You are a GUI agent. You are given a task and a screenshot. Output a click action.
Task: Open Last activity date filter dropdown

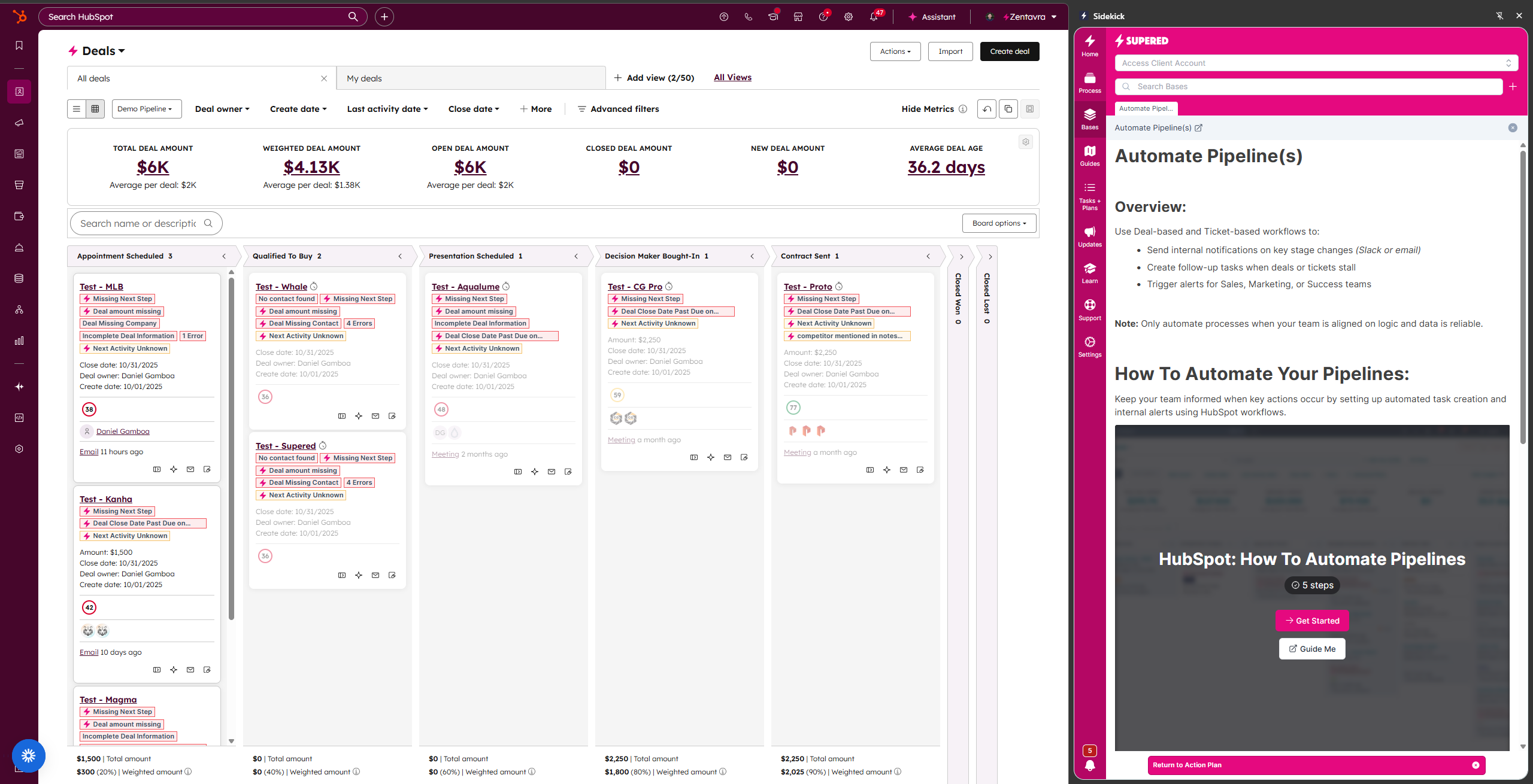[387, 109]
